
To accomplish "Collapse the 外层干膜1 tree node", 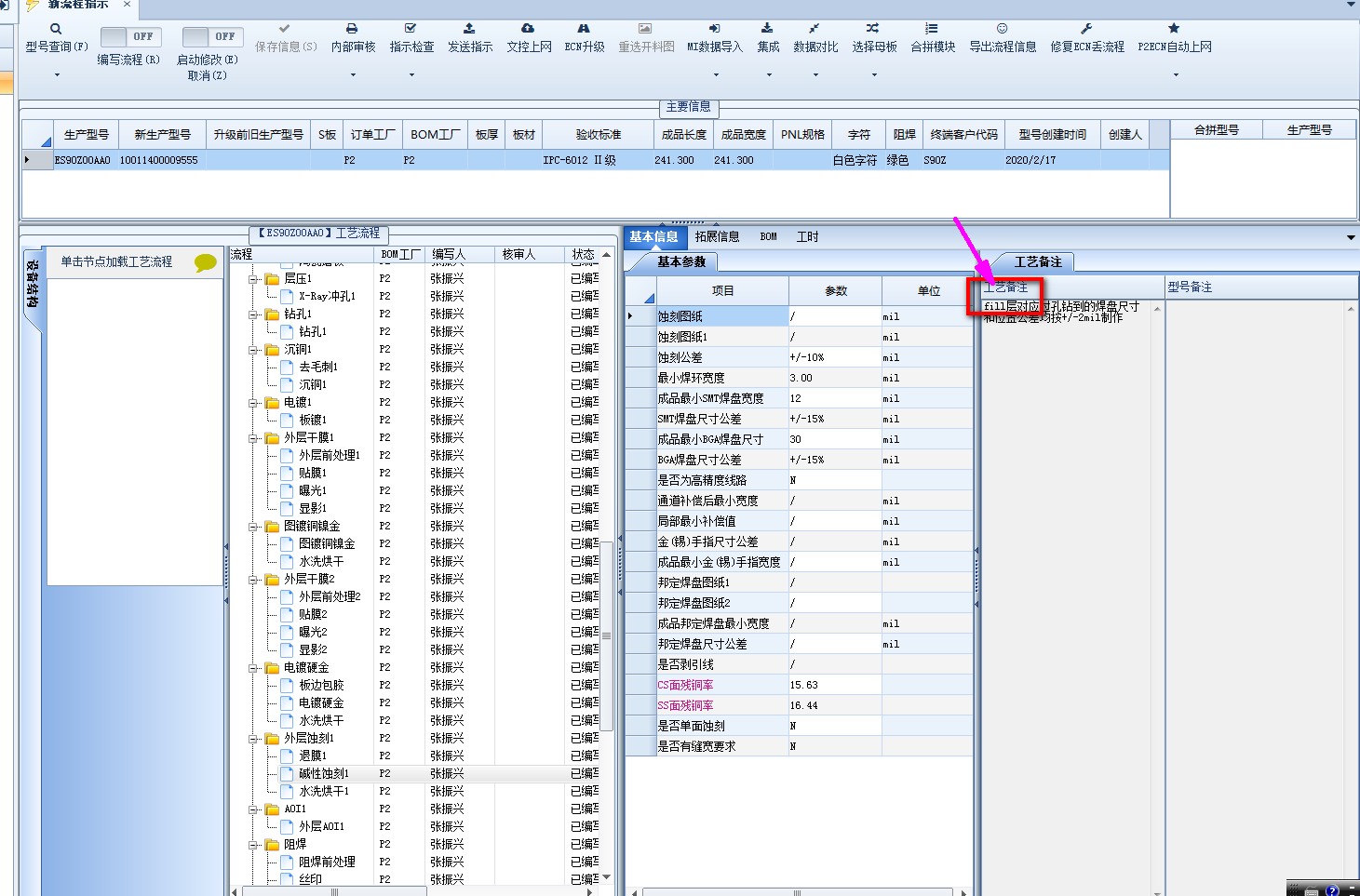I will point(253,438).
